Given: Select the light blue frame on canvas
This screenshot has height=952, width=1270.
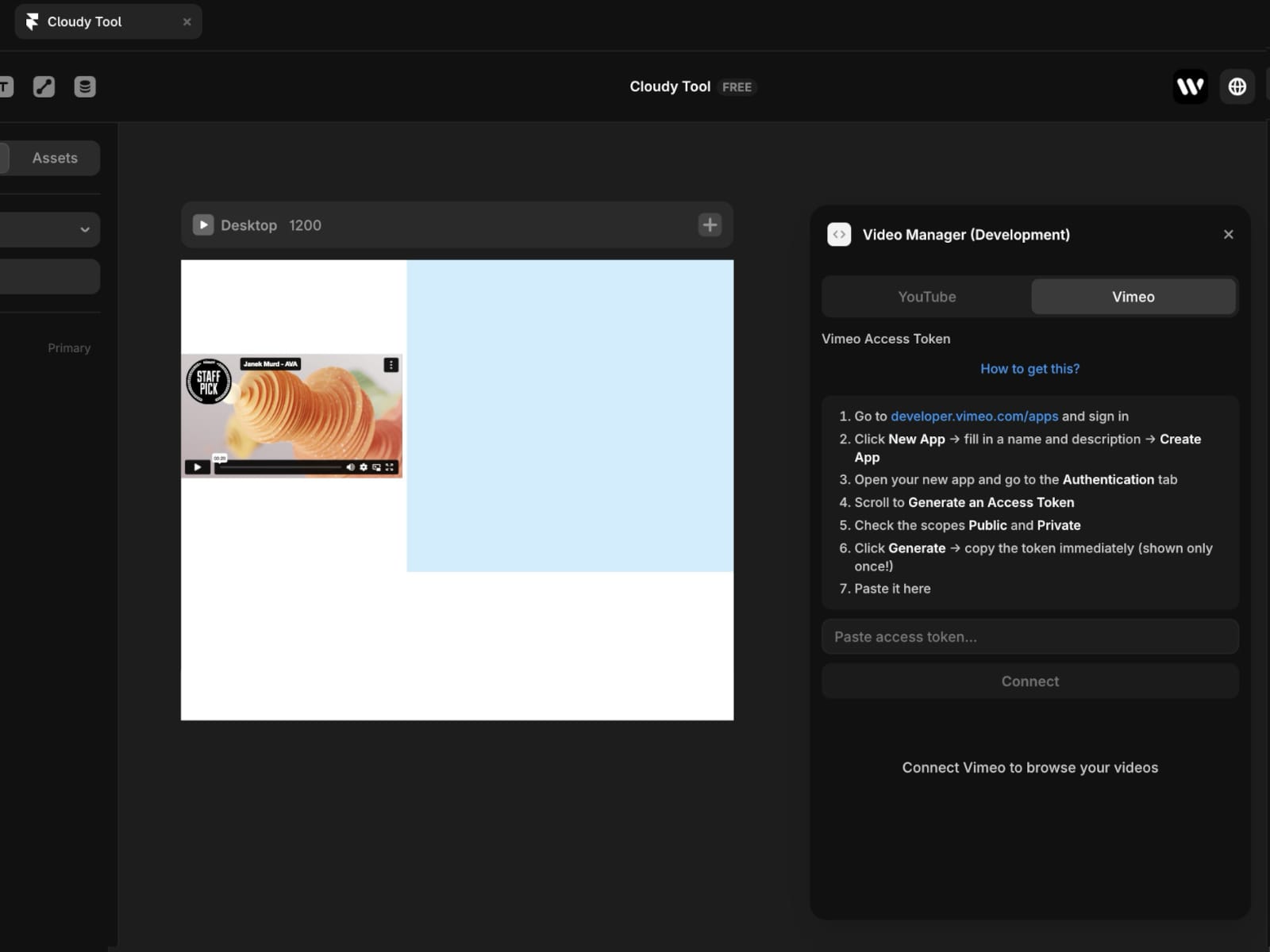Looking at the screenshot, I should tap(570, 416).
